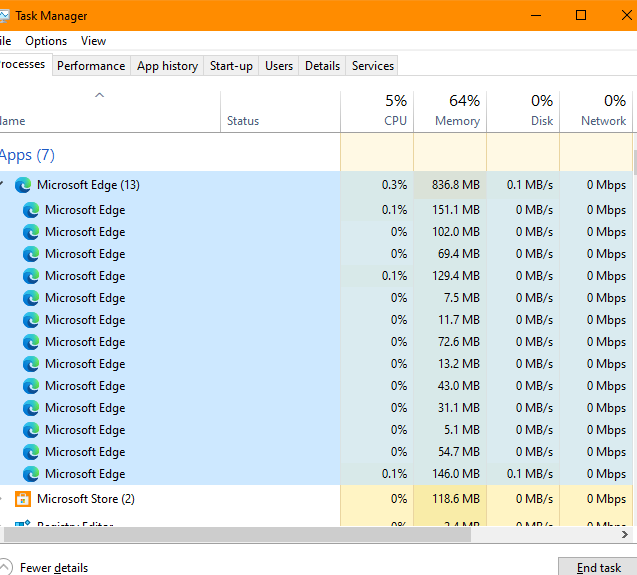Click the 7.5 MB memory value
The height and width of the screenshot is (575, 637).
point(462,298)
